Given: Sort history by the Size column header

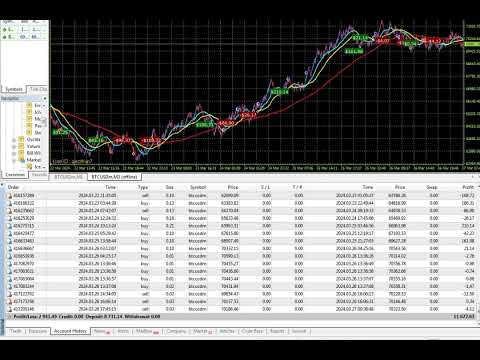Looking at the screenshot, I should [169, 187].
